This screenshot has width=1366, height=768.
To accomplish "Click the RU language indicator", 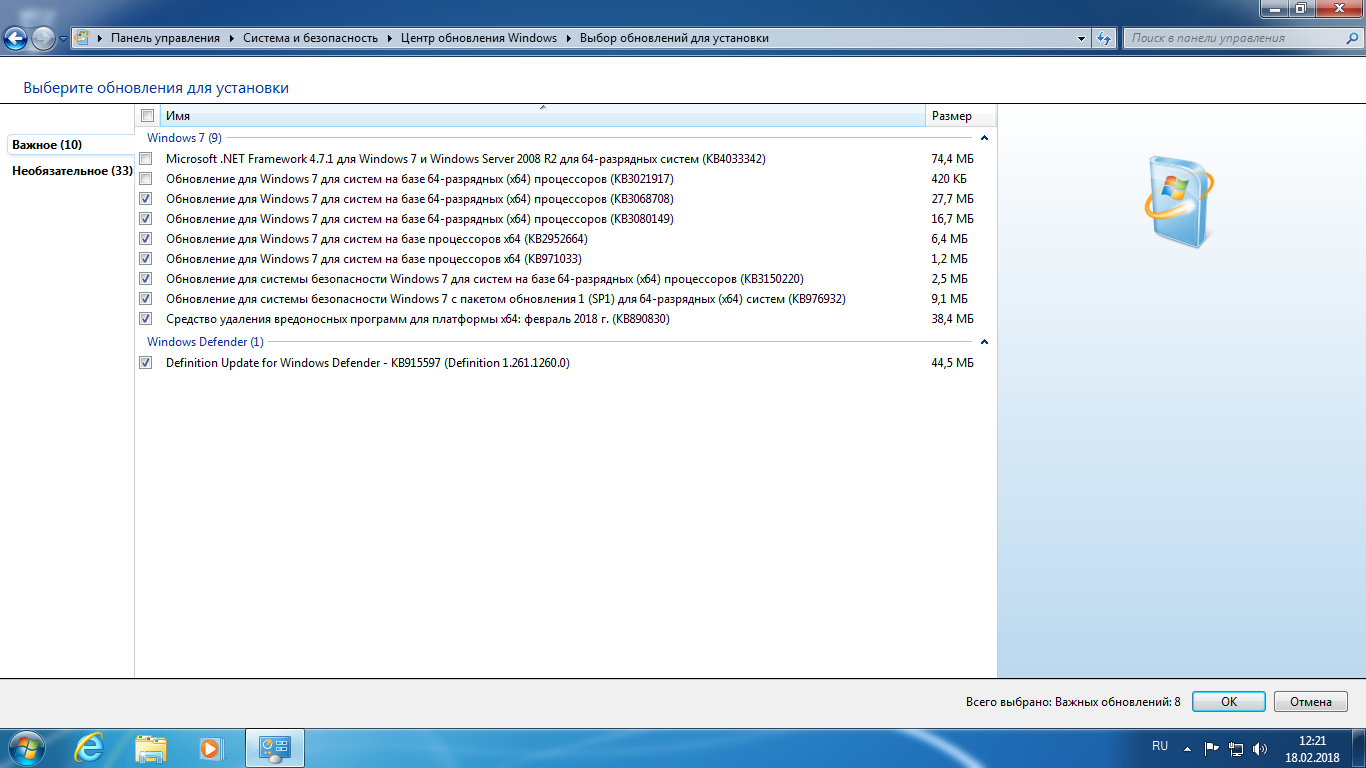I will [x=1160, y=746].
